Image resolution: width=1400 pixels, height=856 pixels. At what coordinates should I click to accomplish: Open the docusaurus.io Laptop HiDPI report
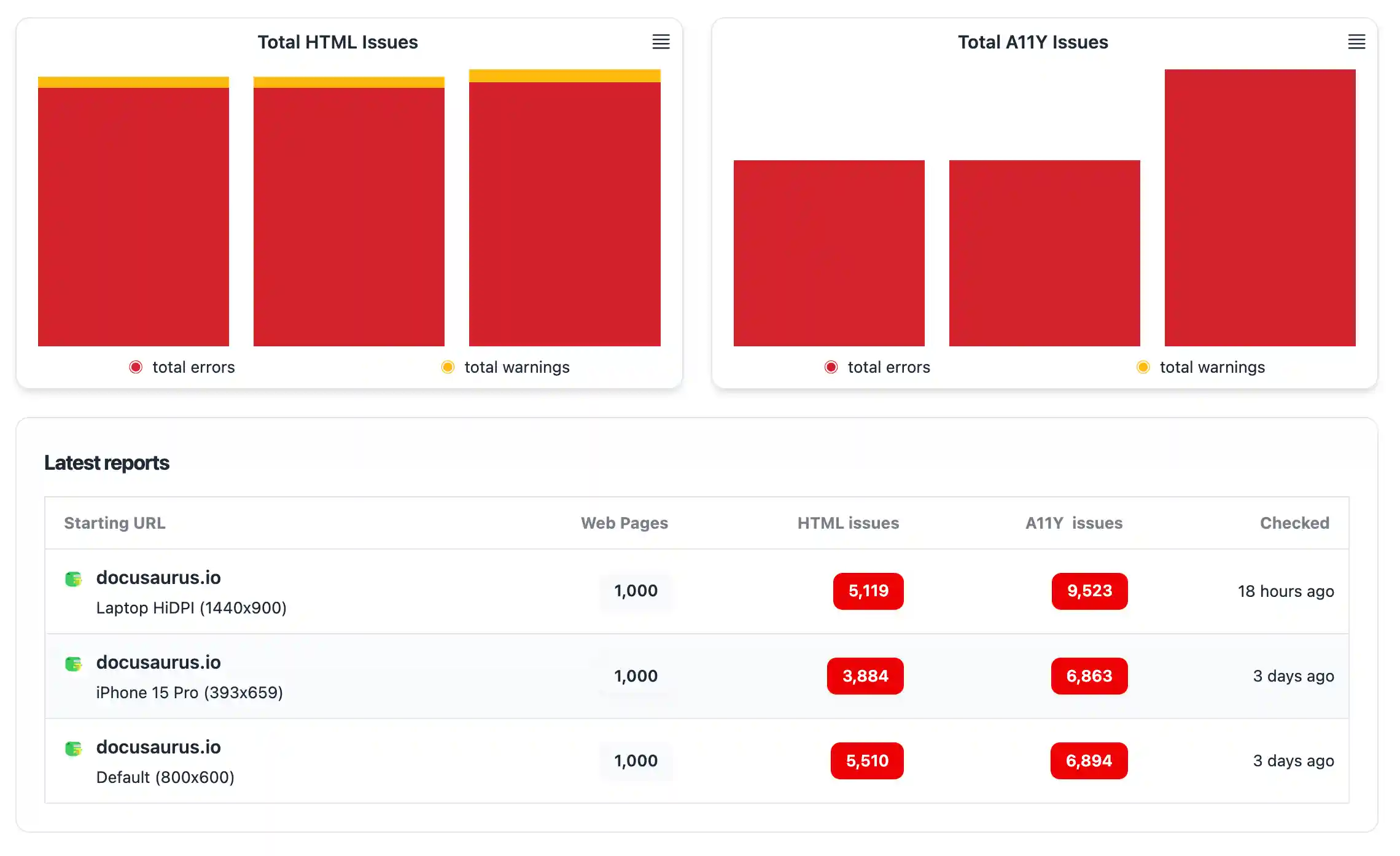click(159, 578)
